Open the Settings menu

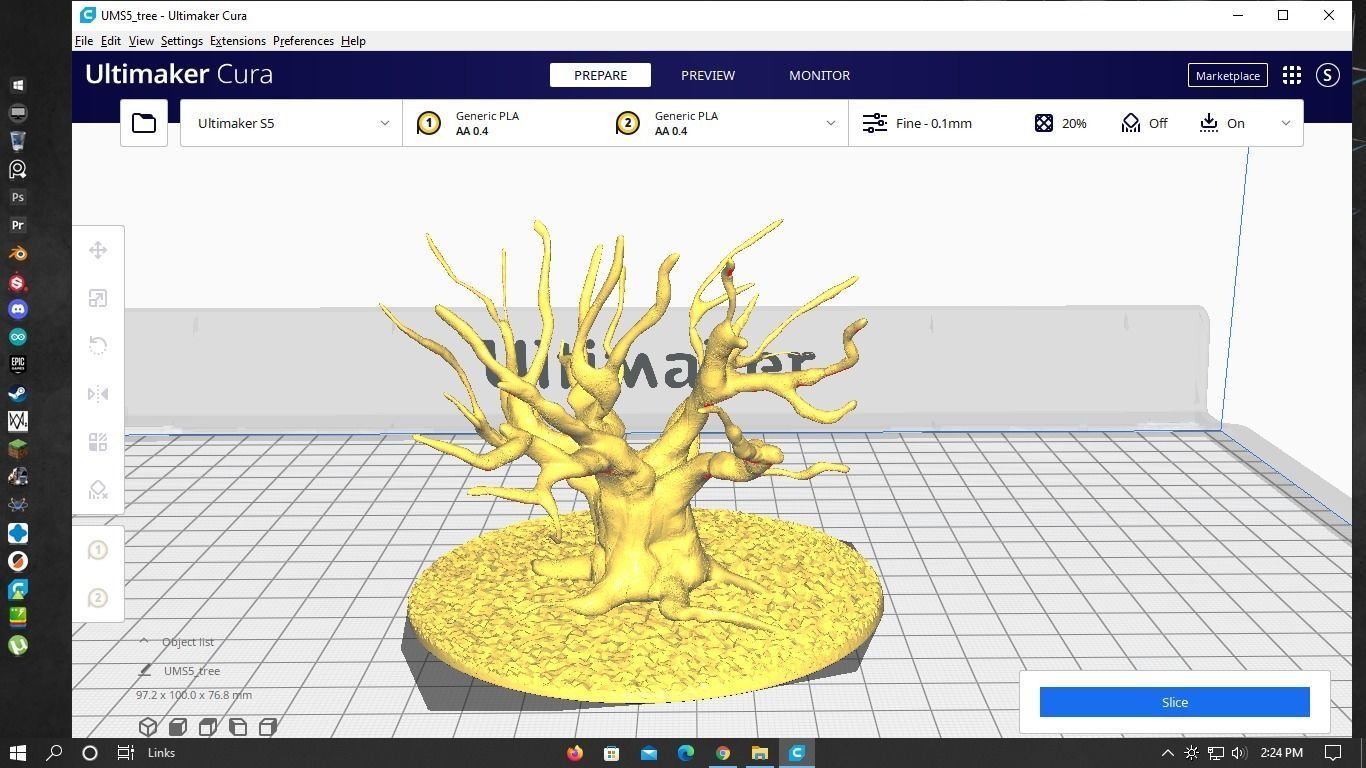pyautogui.click(x=182, y=41)
